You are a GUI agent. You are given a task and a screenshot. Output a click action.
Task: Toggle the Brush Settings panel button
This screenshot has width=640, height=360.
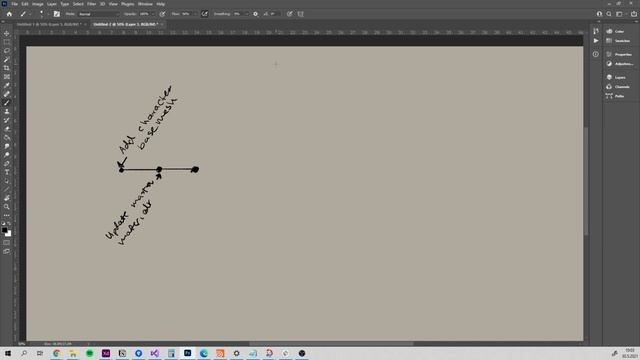(57, 14)
